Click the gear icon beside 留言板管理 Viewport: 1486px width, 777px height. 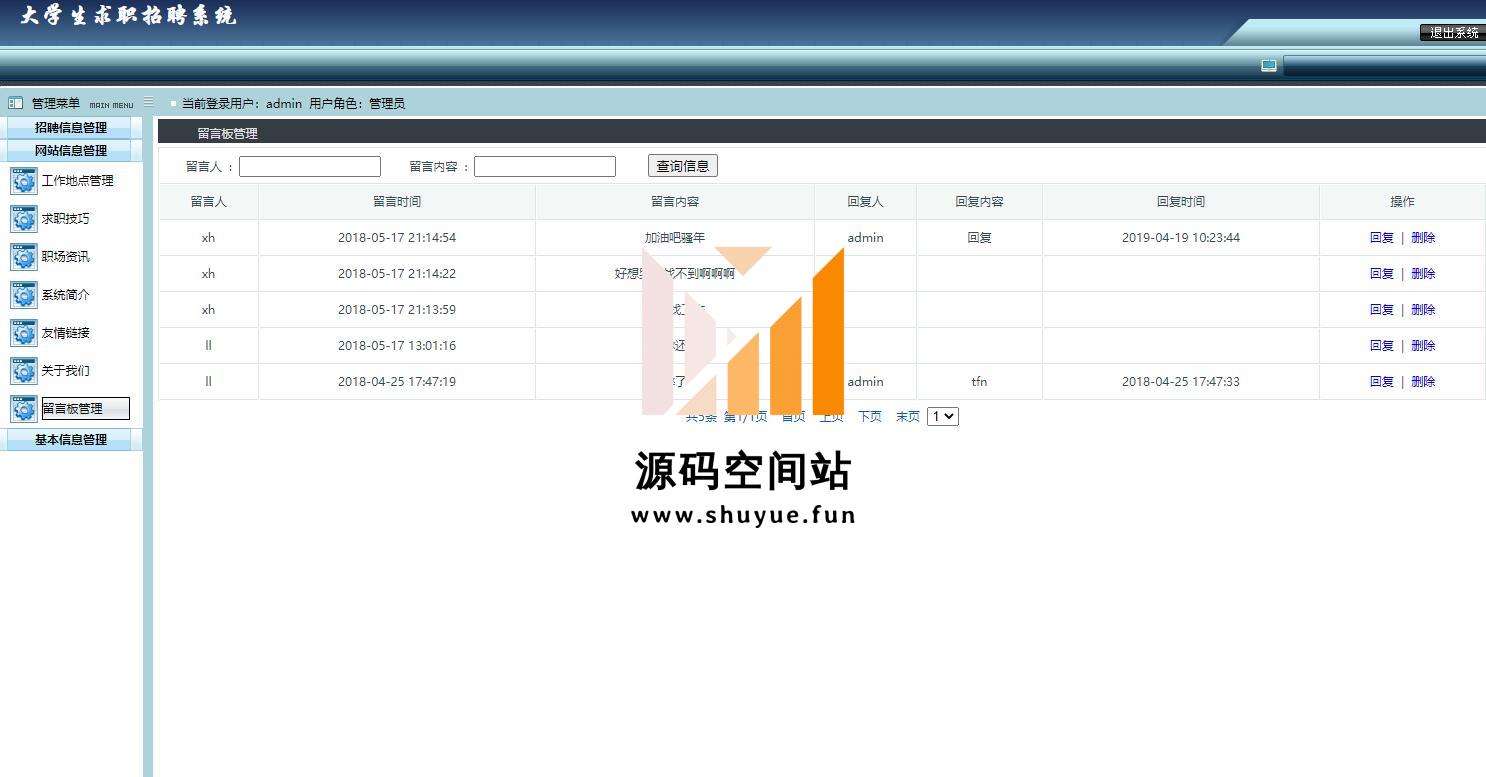tap(24, 409)
